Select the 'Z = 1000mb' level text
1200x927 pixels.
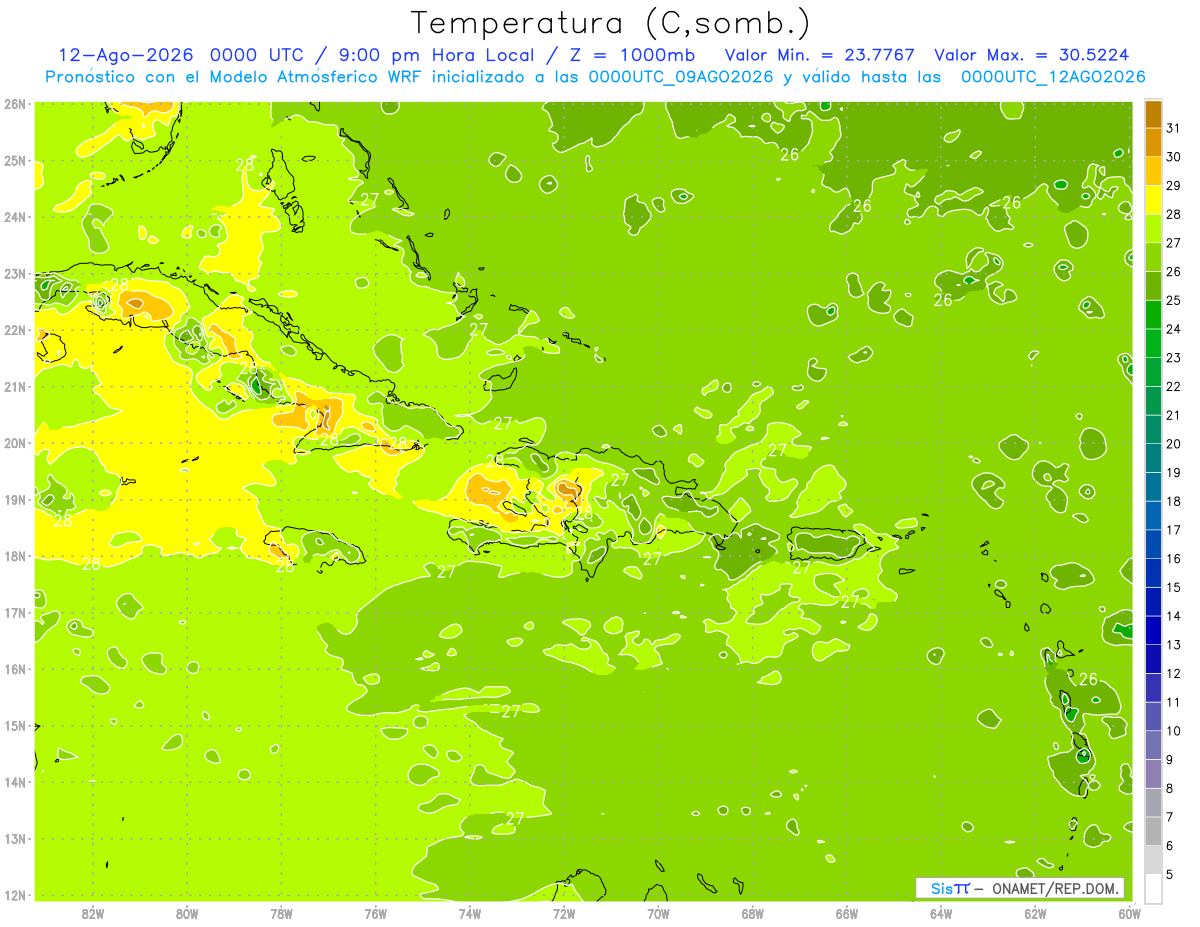[x=632, y=55]
